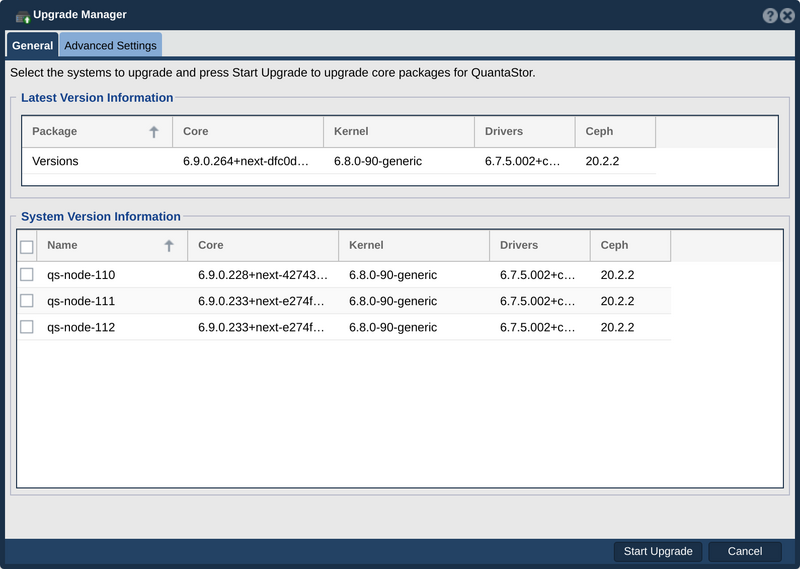Toggle the select-all systems checkbox

click(27, 247)
